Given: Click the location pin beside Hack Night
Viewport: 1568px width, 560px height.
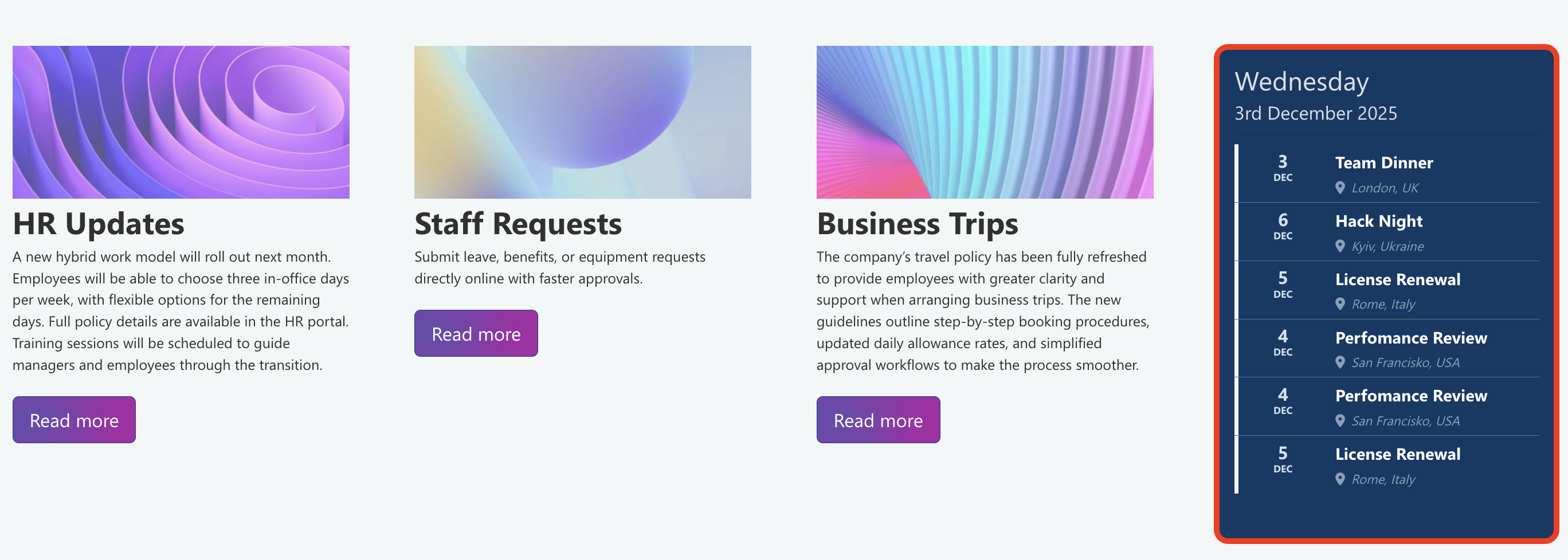Looking at the screenshot, I should [1339, 246].
